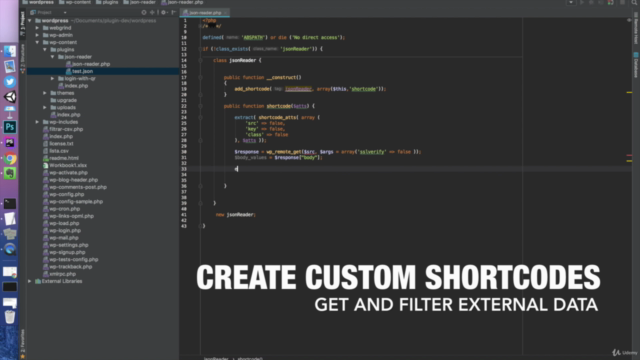This screenshot has height=360, width=640.
Task: Collapse the wordpress root folder
Action: [30, 20]
